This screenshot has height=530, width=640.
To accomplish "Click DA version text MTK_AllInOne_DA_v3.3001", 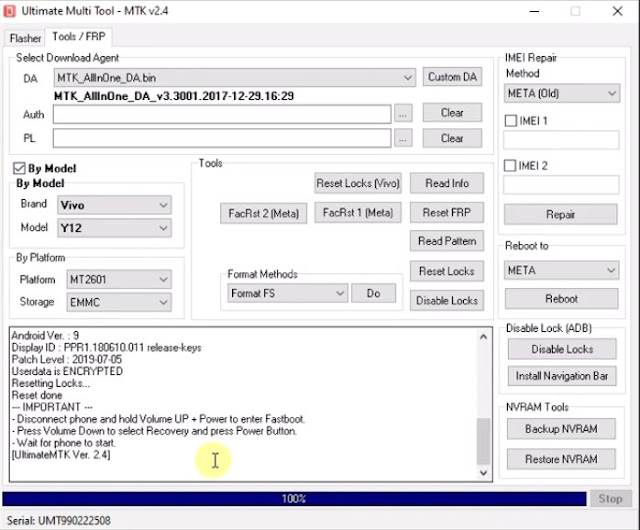I will coord(174,96).
